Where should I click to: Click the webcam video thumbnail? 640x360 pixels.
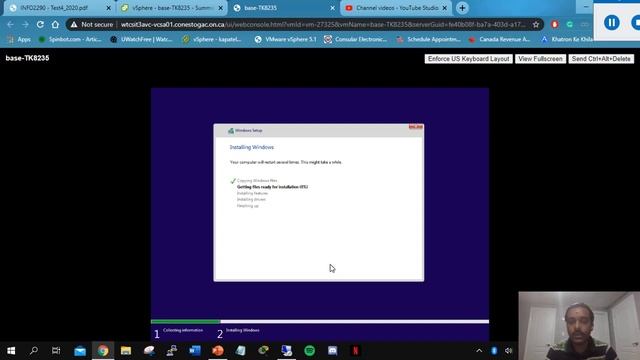coord(579,326)
